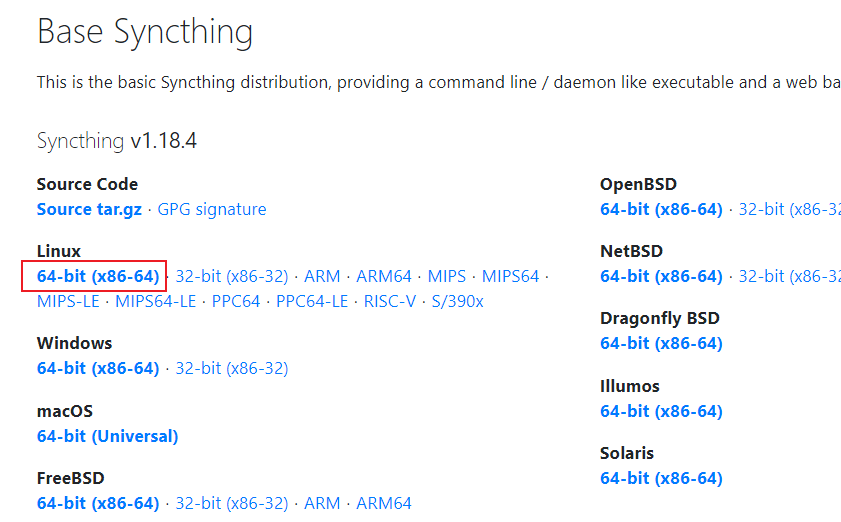This screenshot has width=841, height=522.
Task: Download FreeBSD ARM64 build
Action: click(384, 503)
